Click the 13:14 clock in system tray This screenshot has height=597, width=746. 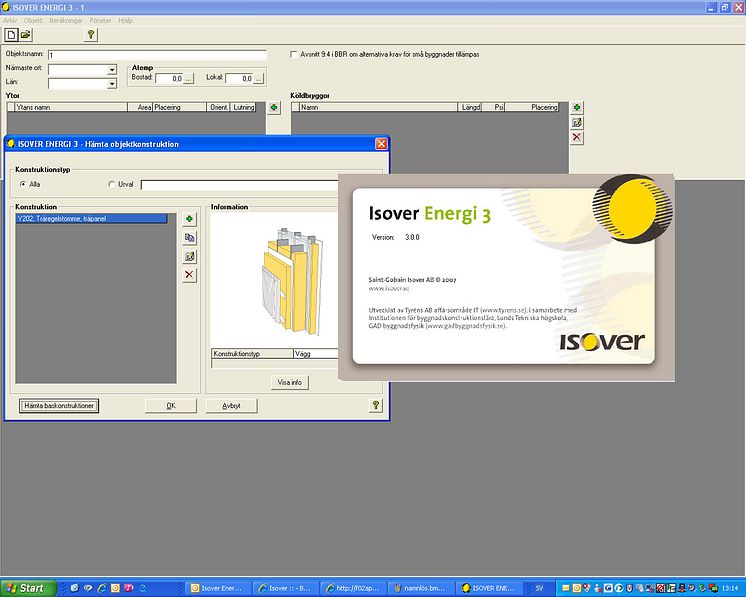pos(730,588)
